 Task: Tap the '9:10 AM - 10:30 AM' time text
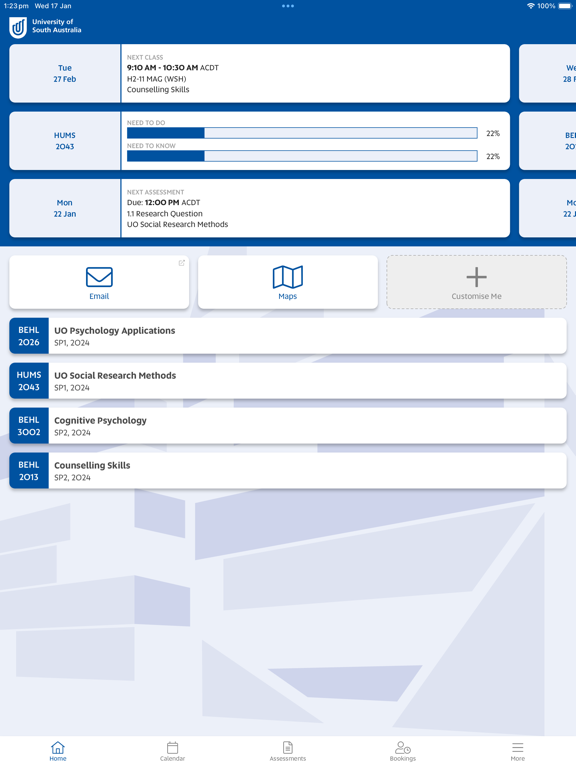(x=163, y=68)
